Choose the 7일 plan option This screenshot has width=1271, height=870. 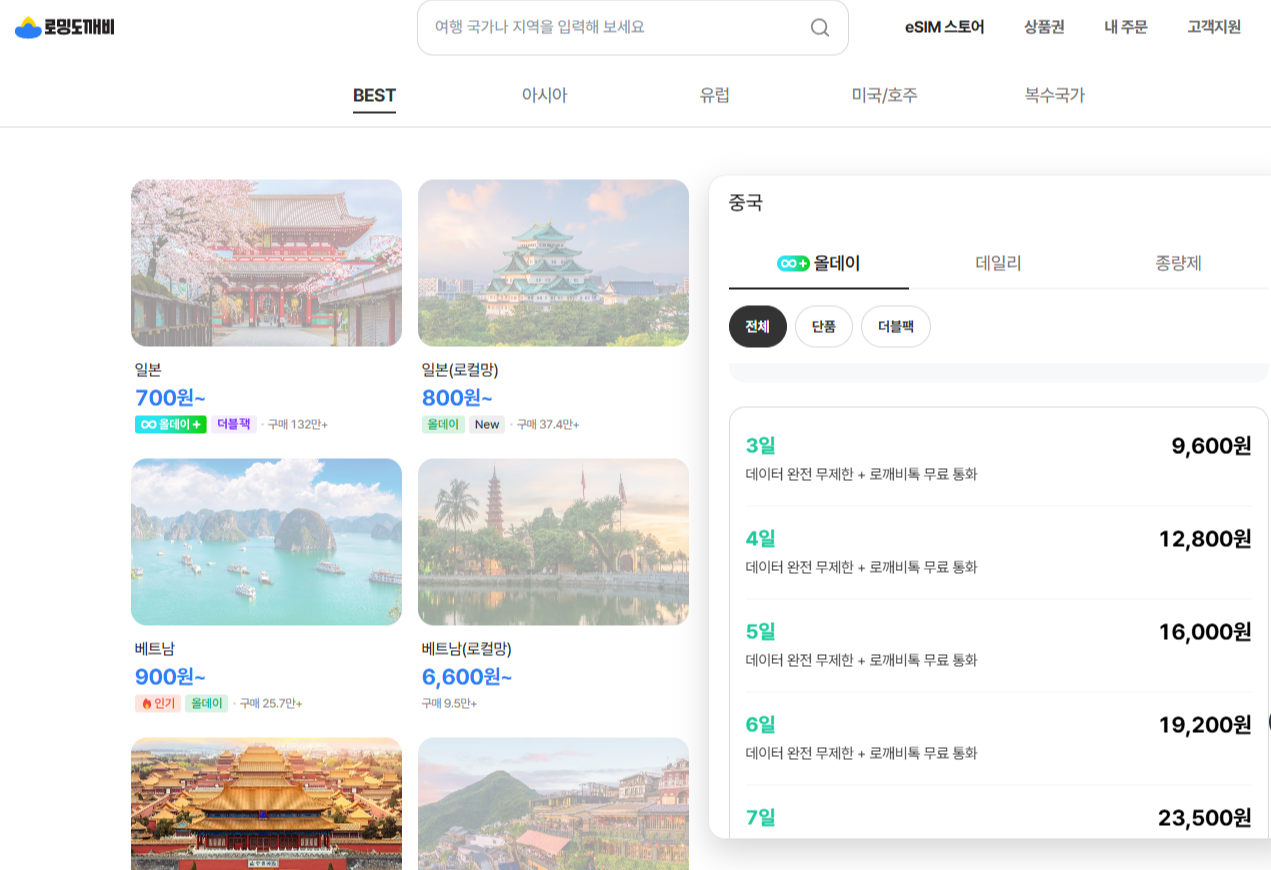pyautogui.click(x=999, y=812)
